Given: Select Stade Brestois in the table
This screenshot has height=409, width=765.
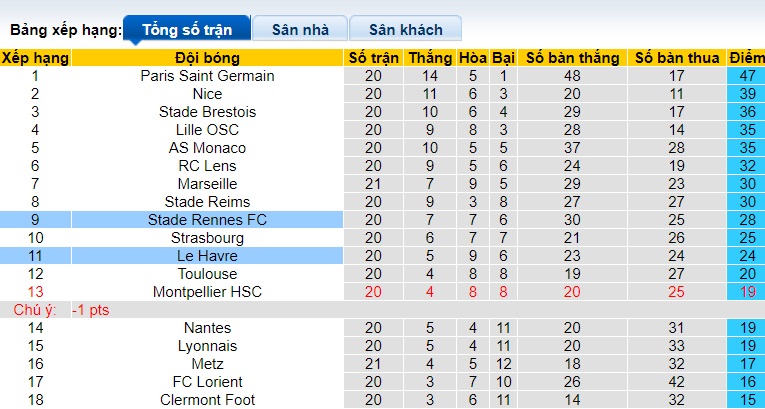Looking at the screenshot, I should (x=207, y=112).
